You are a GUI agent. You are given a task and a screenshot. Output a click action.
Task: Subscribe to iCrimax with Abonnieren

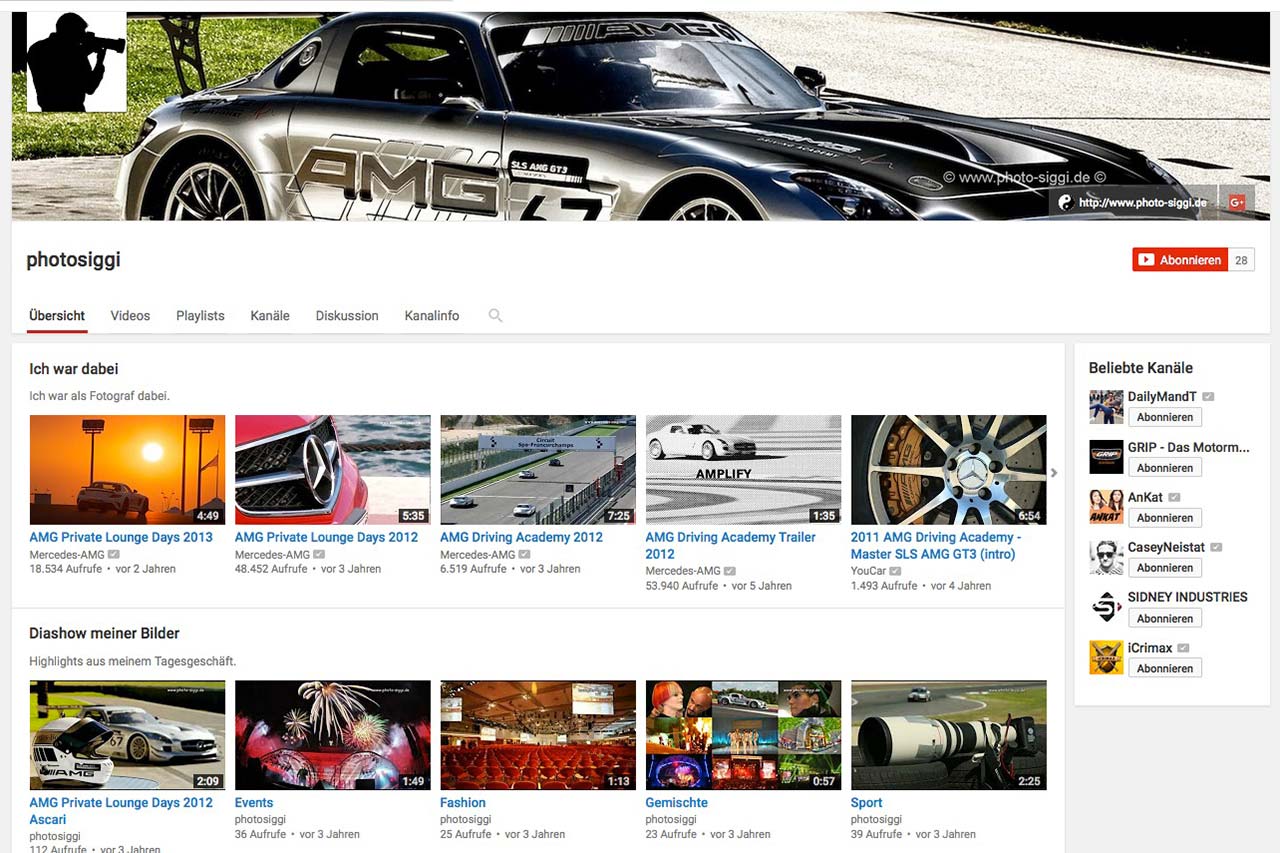(x=1165, y=667)
